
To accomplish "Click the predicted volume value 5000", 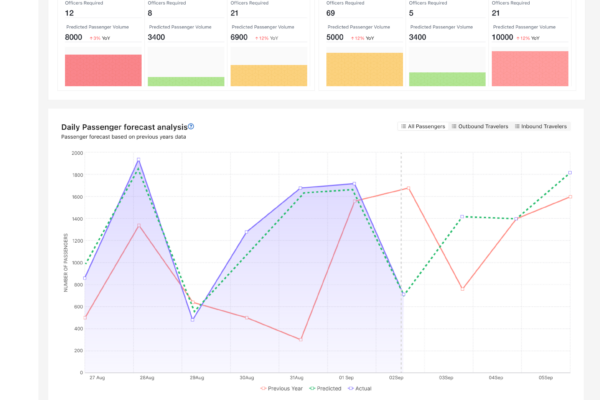I will pyautogui.click(x=335, y=38).
